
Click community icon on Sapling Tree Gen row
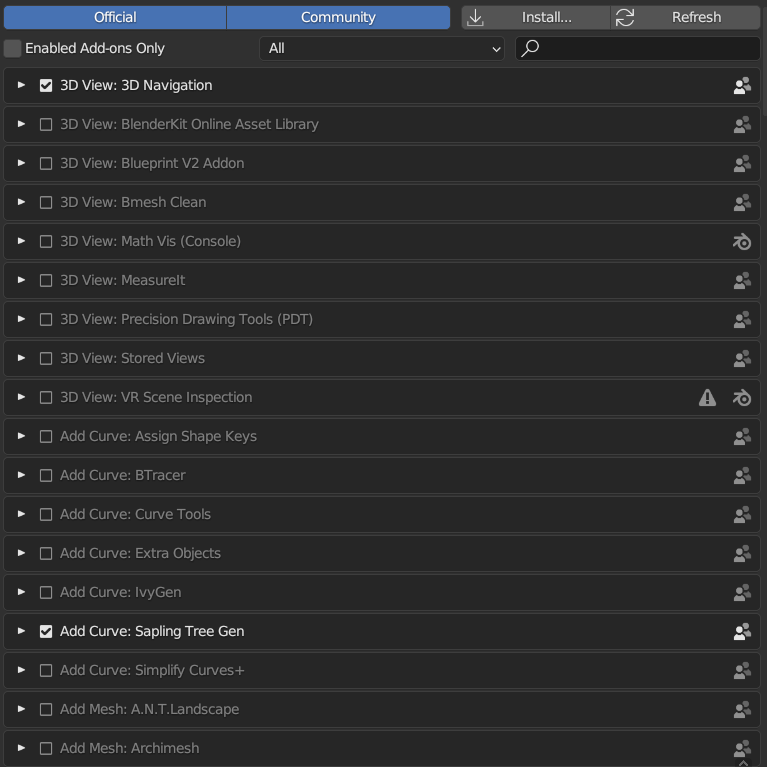pos(742,632)
